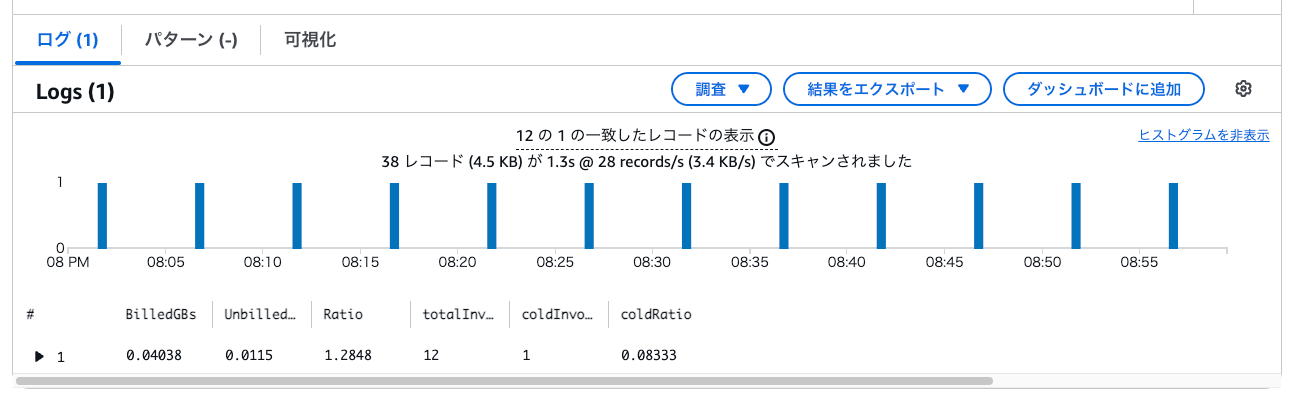Click the coldInvo column header
Viewport: 1298px width, 398px height.
(558, 314)
